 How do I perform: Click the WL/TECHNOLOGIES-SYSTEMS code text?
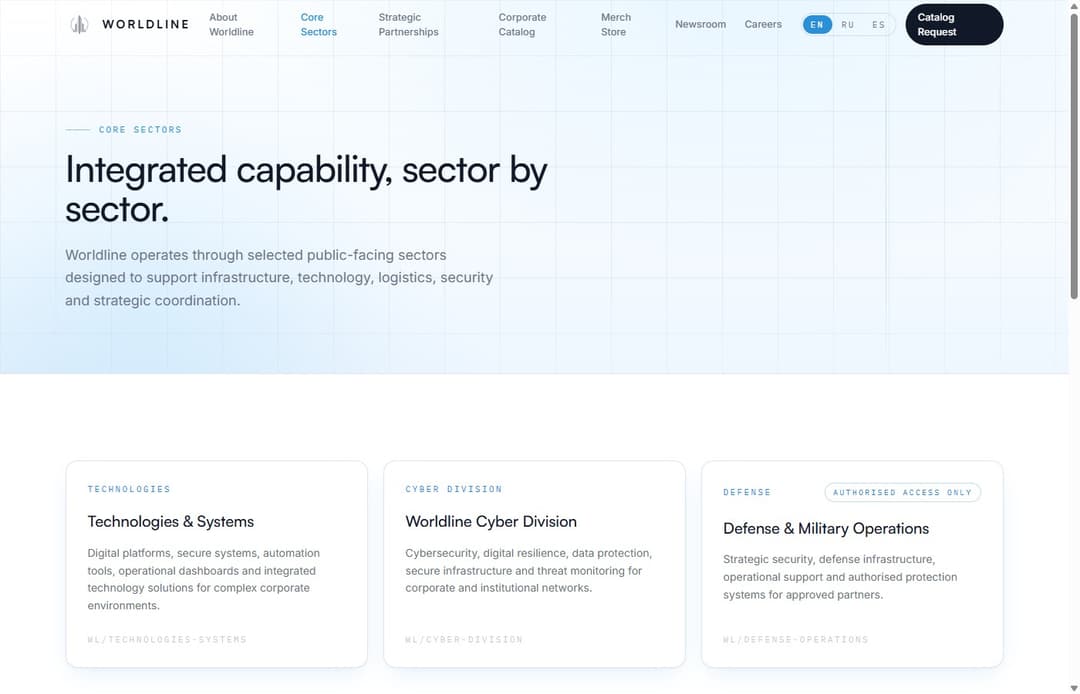(x=167, y=640)
